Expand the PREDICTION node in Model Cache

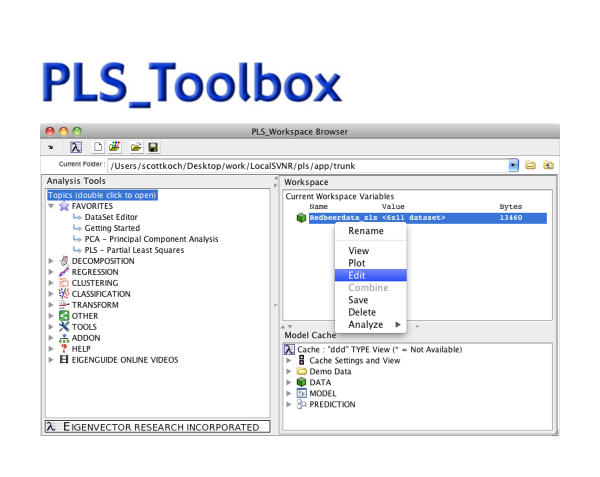coord(289,404)
